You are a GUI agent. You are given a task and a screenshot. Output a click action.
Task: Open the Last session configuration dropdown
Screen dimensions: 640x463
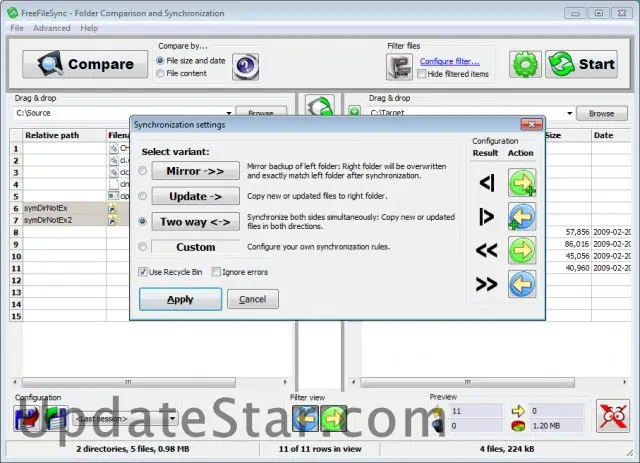pos(172,418)
